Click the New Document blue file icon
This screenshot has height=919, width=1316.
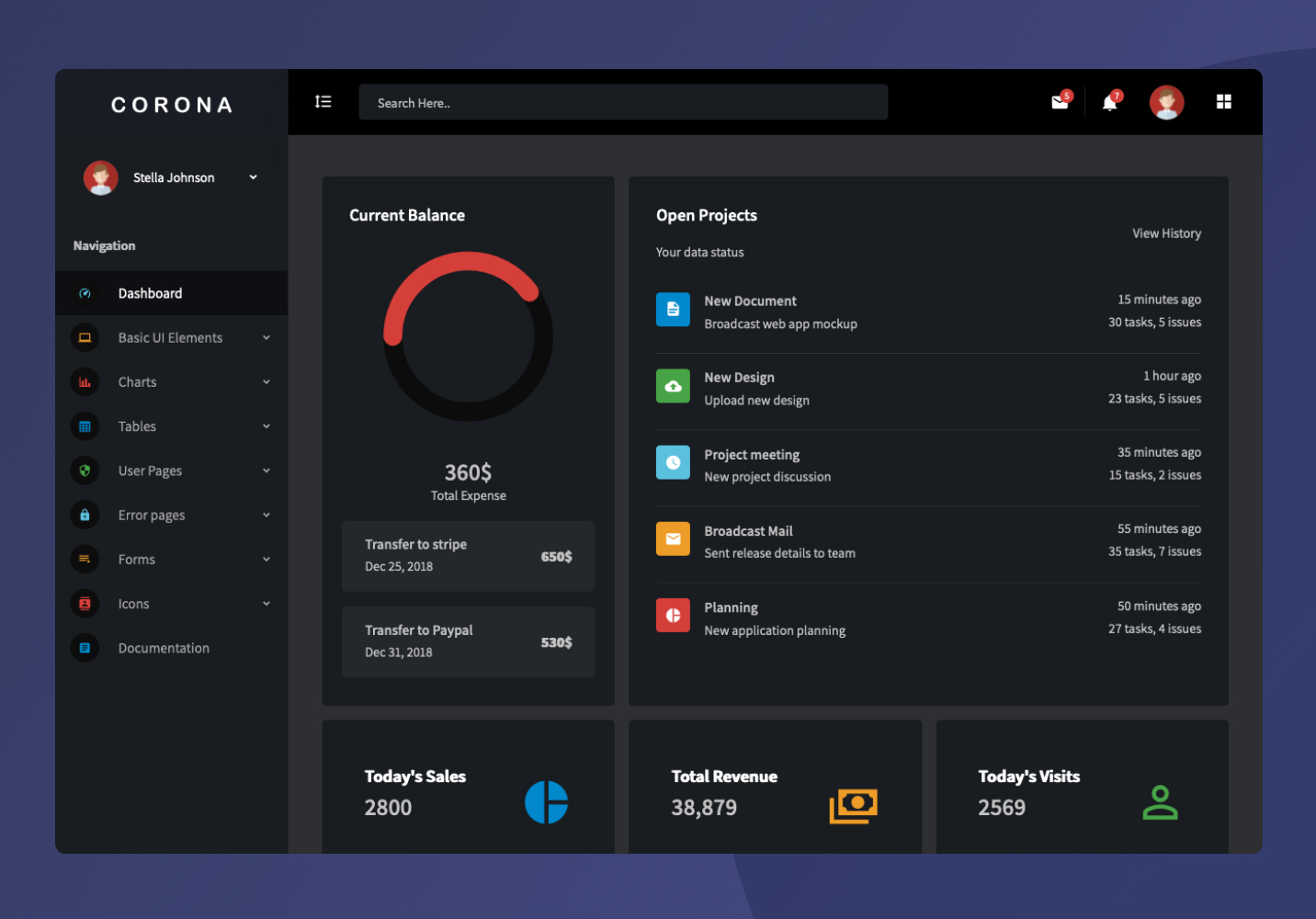(673, 310)
